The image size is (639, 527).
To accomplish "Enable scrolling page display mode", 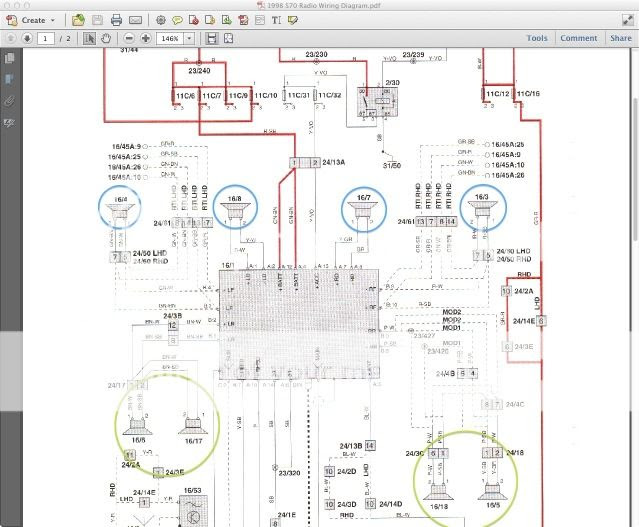I will (x=212, y=38).
